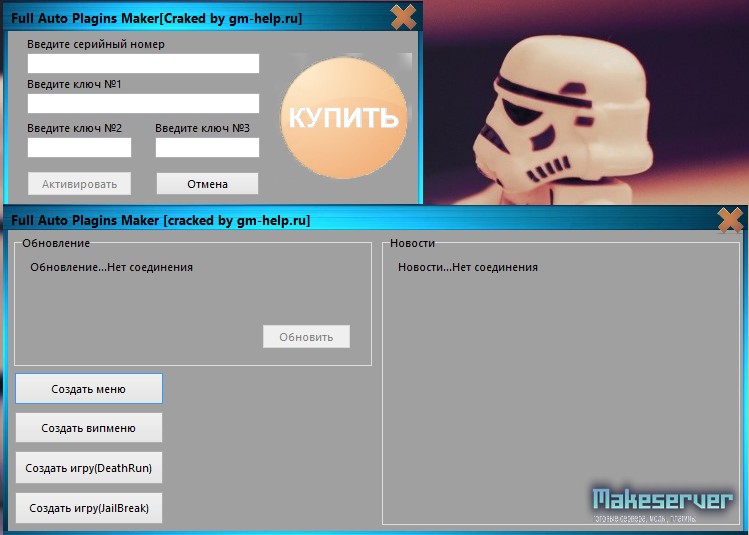The width and height of the screenshot is (749, 535).
Task: Focus the key №1 input field
Action: click(x=143, y=104)
